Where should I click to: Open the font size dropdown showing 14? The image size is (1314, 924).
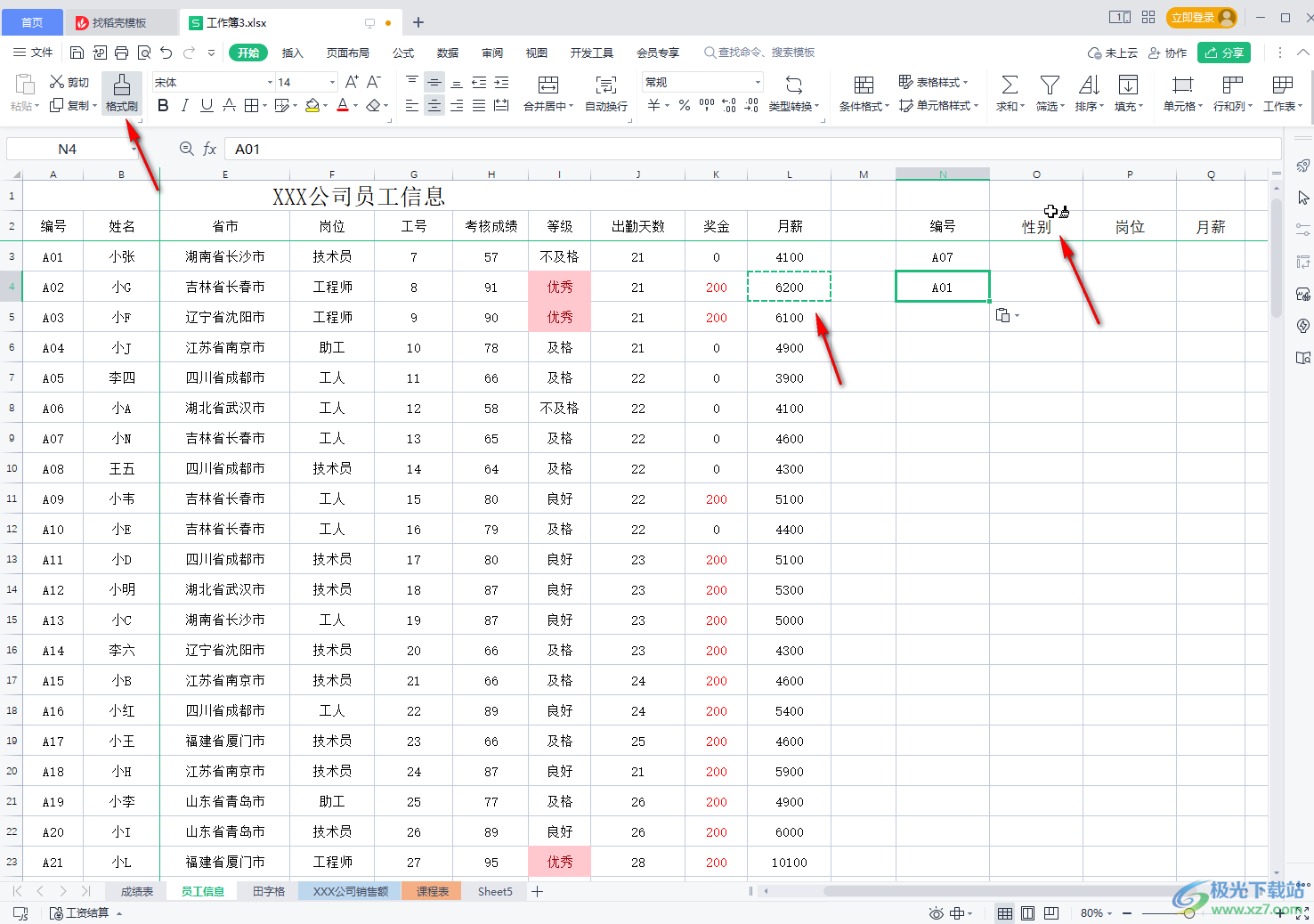(333, 82)
